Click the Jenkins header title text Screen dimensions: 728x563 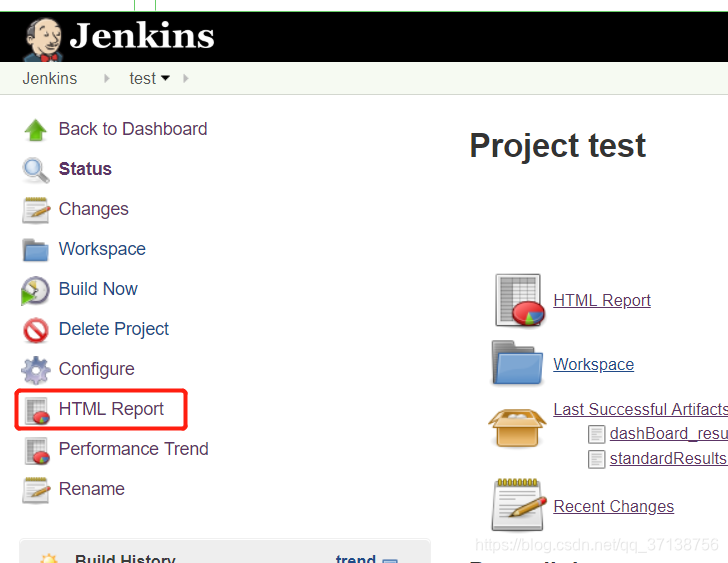(142, 36)
